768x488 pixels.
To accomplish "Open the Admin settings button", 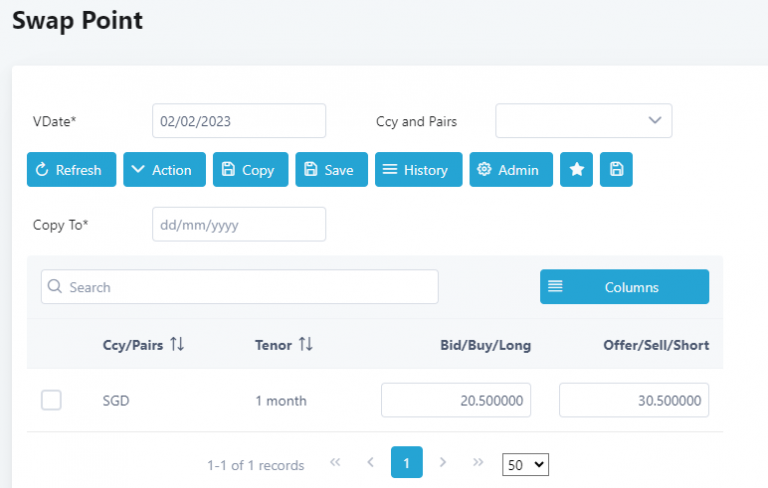I will pos(510,170).
